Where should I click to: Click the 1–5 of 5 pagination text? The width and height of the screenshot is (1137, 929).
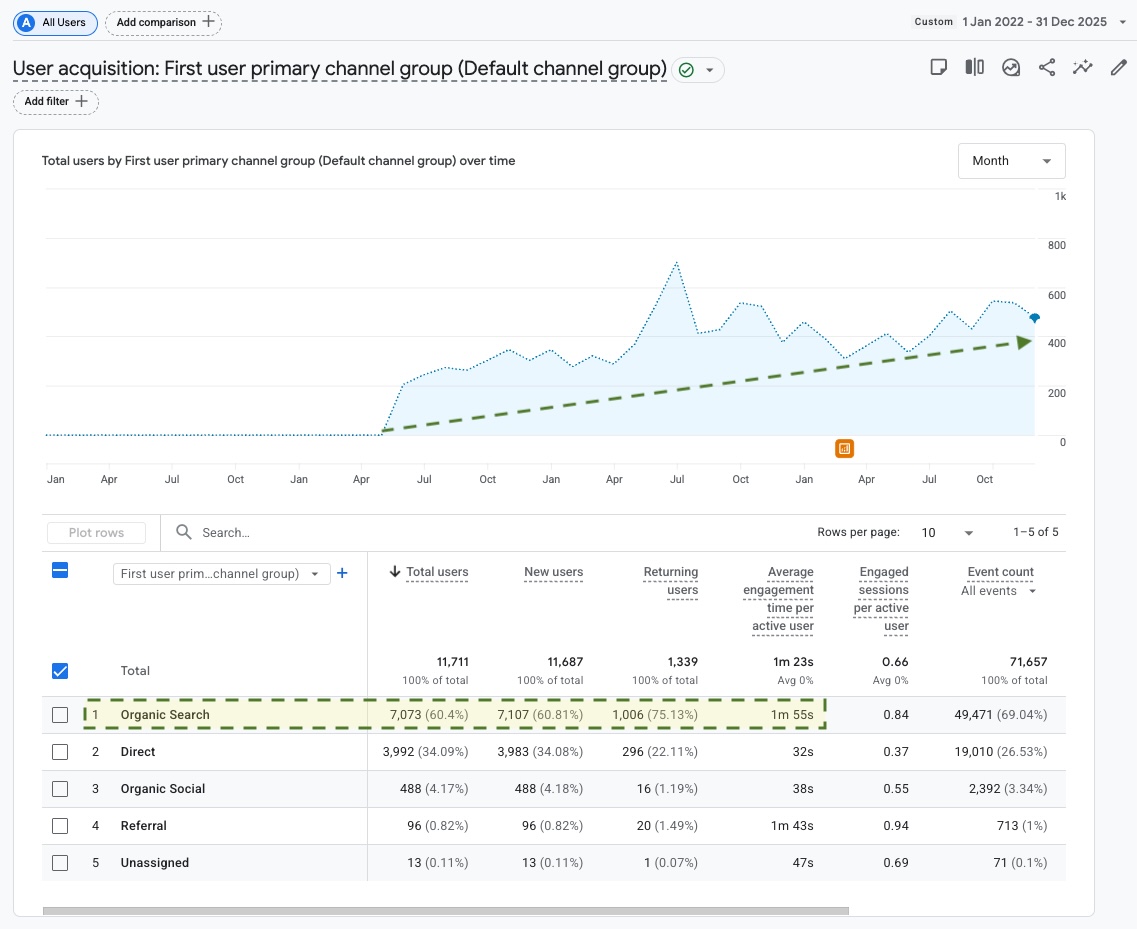tap(1035, 532)
